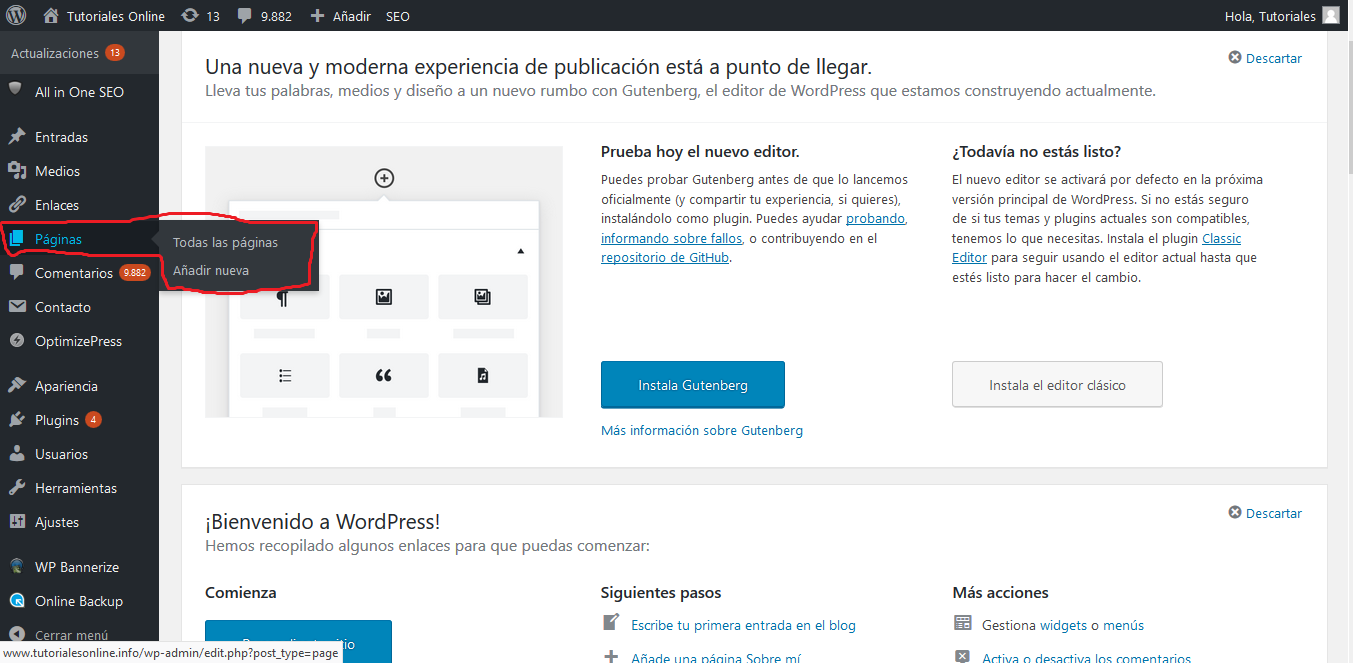
Task: Click the All in One SEO shield icon
Action: pyautogui.click(x=16, y=90)
